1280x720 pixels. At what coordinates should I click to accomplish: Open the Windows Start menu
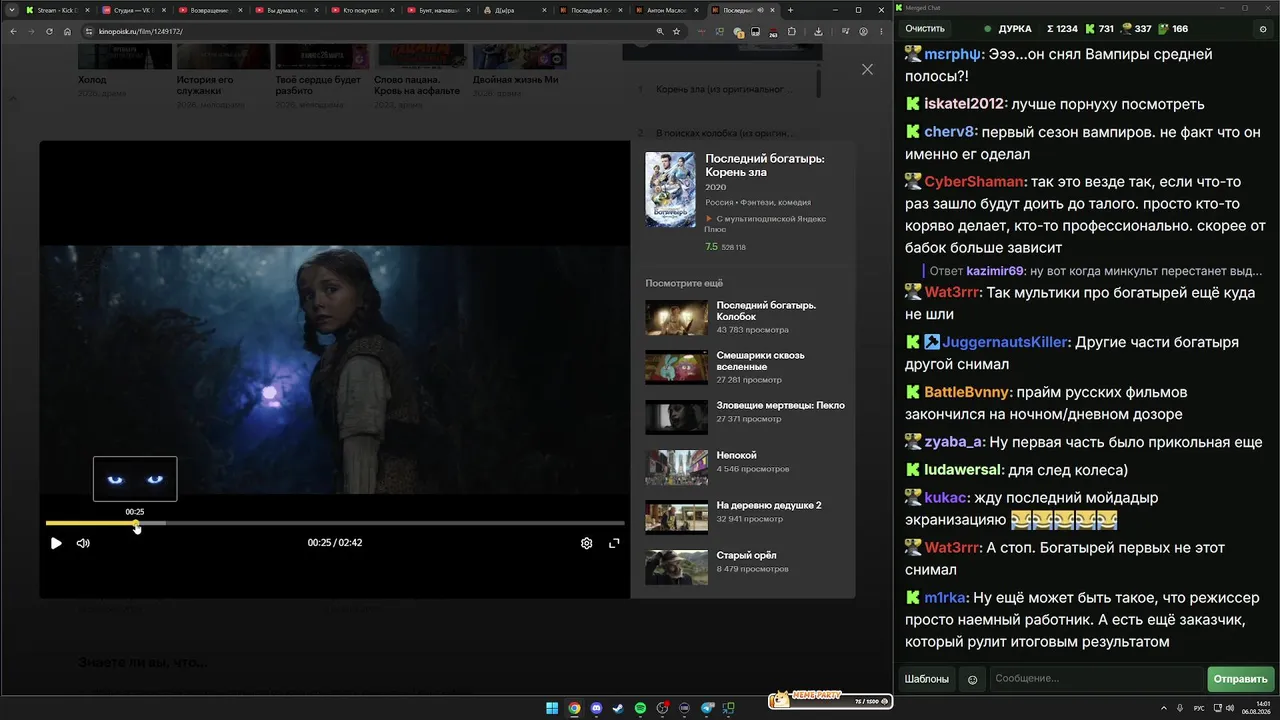(551, 709)
